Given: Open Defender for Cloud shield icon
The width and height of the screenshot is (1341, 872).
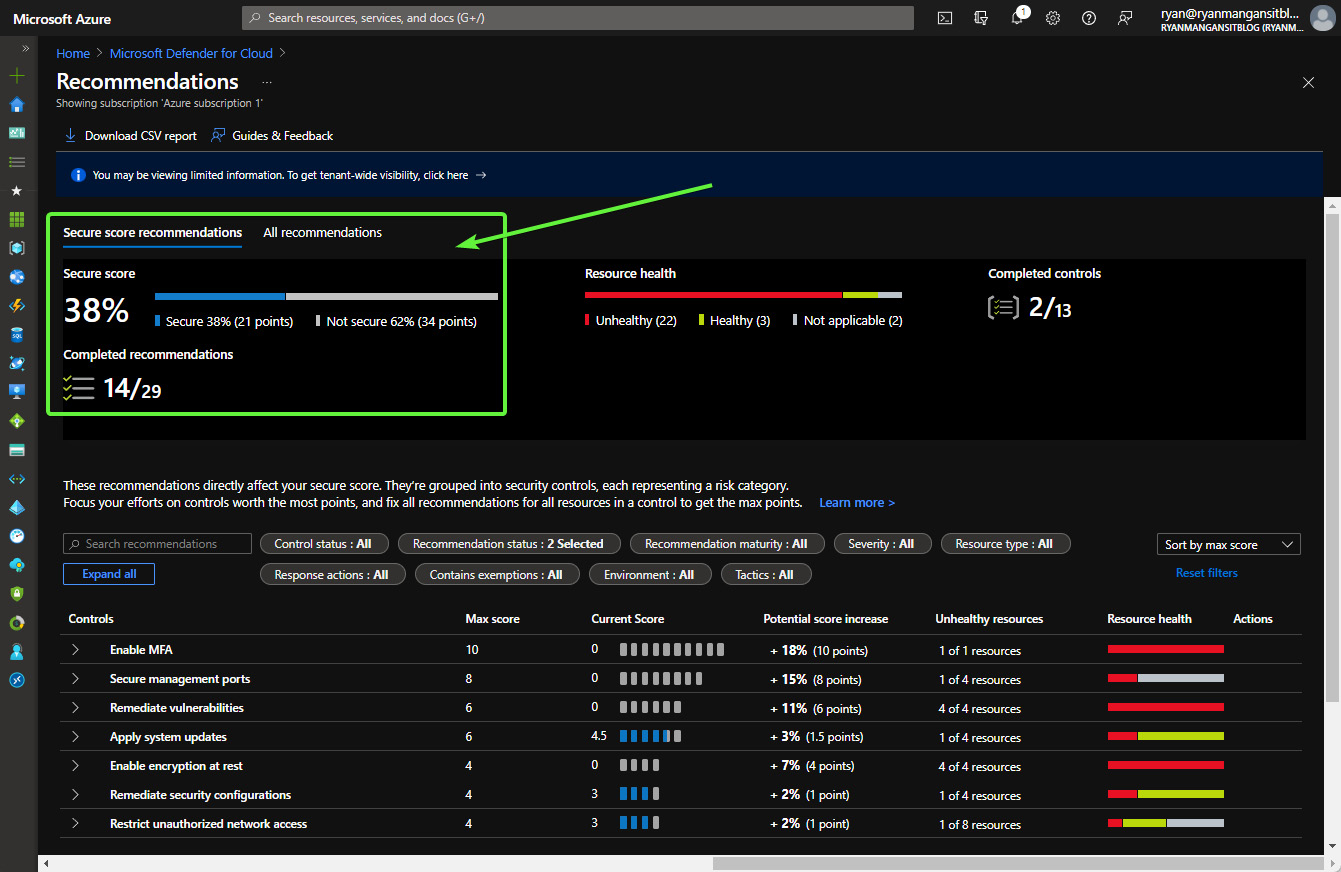Looking at the screenshot, I should click(16, 594).
